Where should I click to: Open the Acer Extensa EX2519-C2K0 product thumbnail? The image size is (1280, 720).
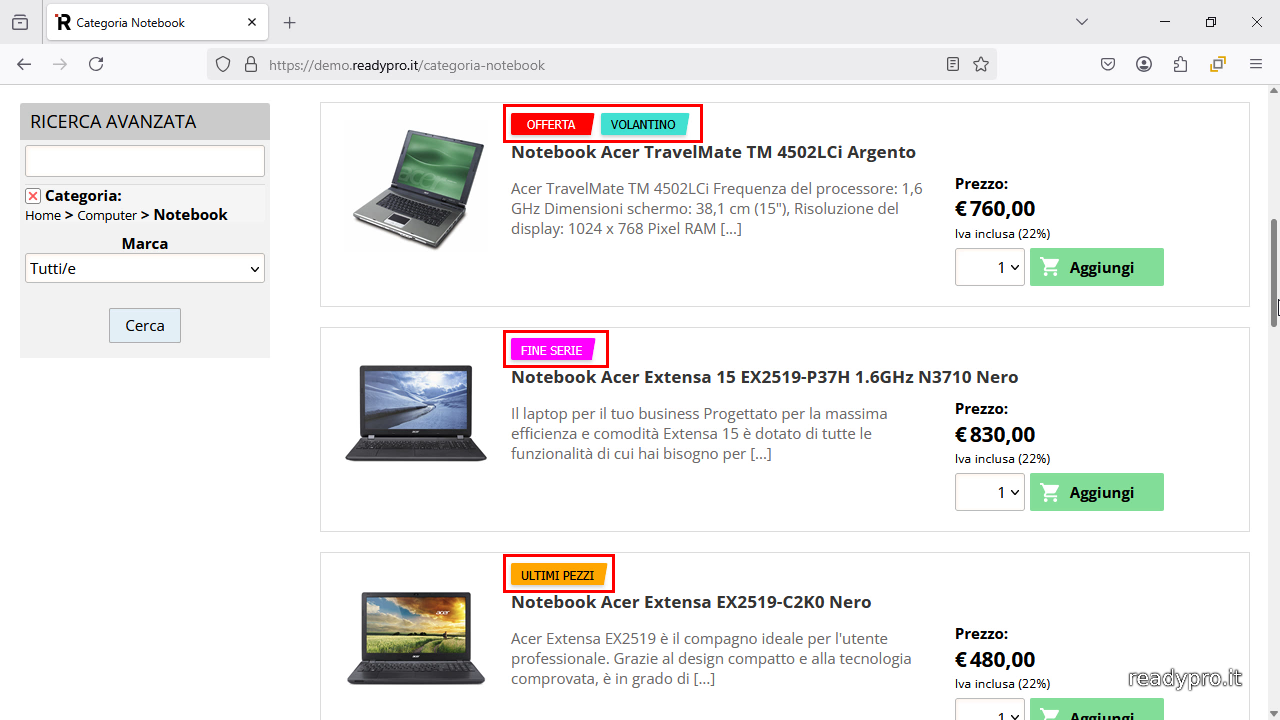pos(416,638)
